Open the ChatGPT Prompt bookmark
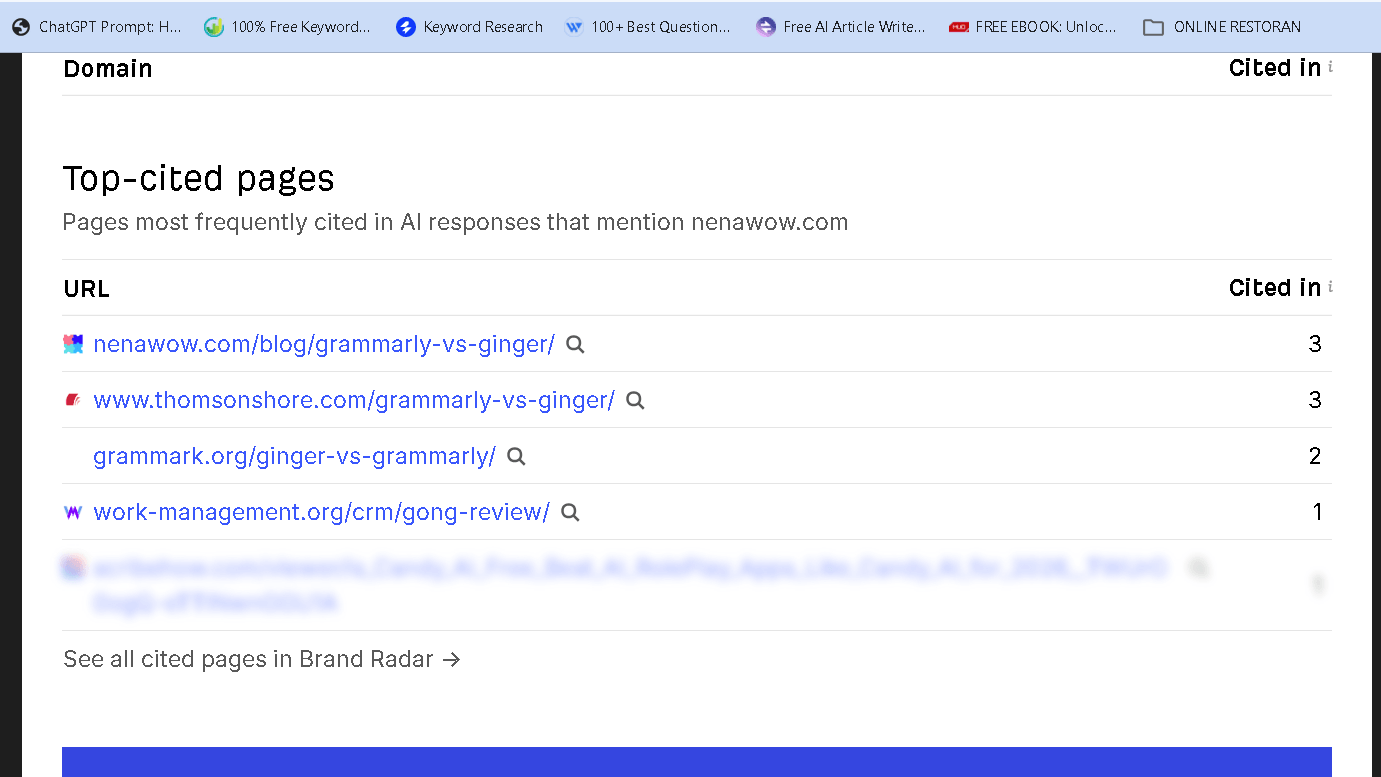 click(97, 27)
